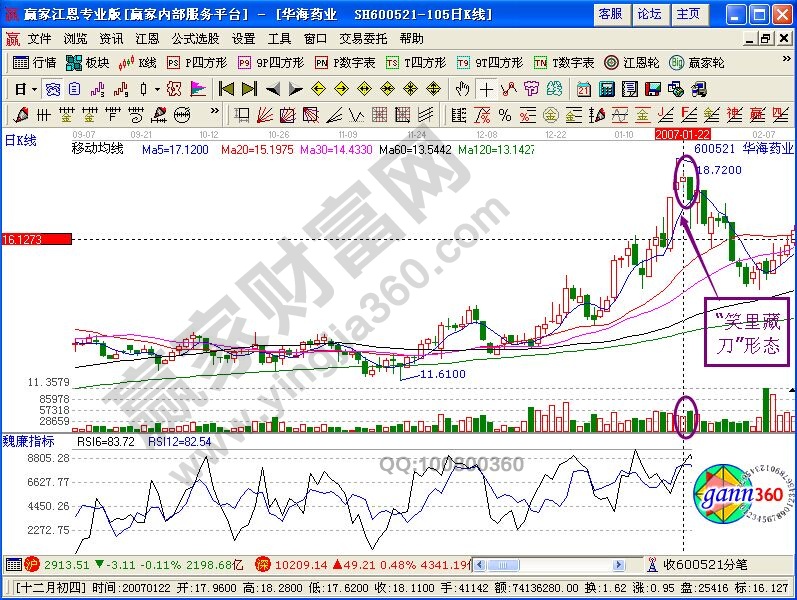797x600 pixels.
Task: Open the 江恩 menu
Action: (147, 39)
